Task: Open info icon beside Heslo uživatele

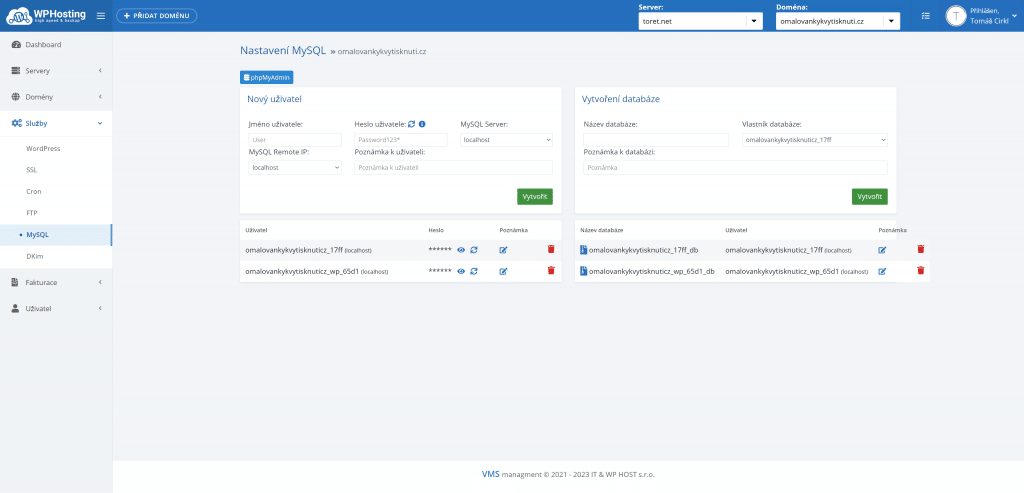Action: (422, 123)
